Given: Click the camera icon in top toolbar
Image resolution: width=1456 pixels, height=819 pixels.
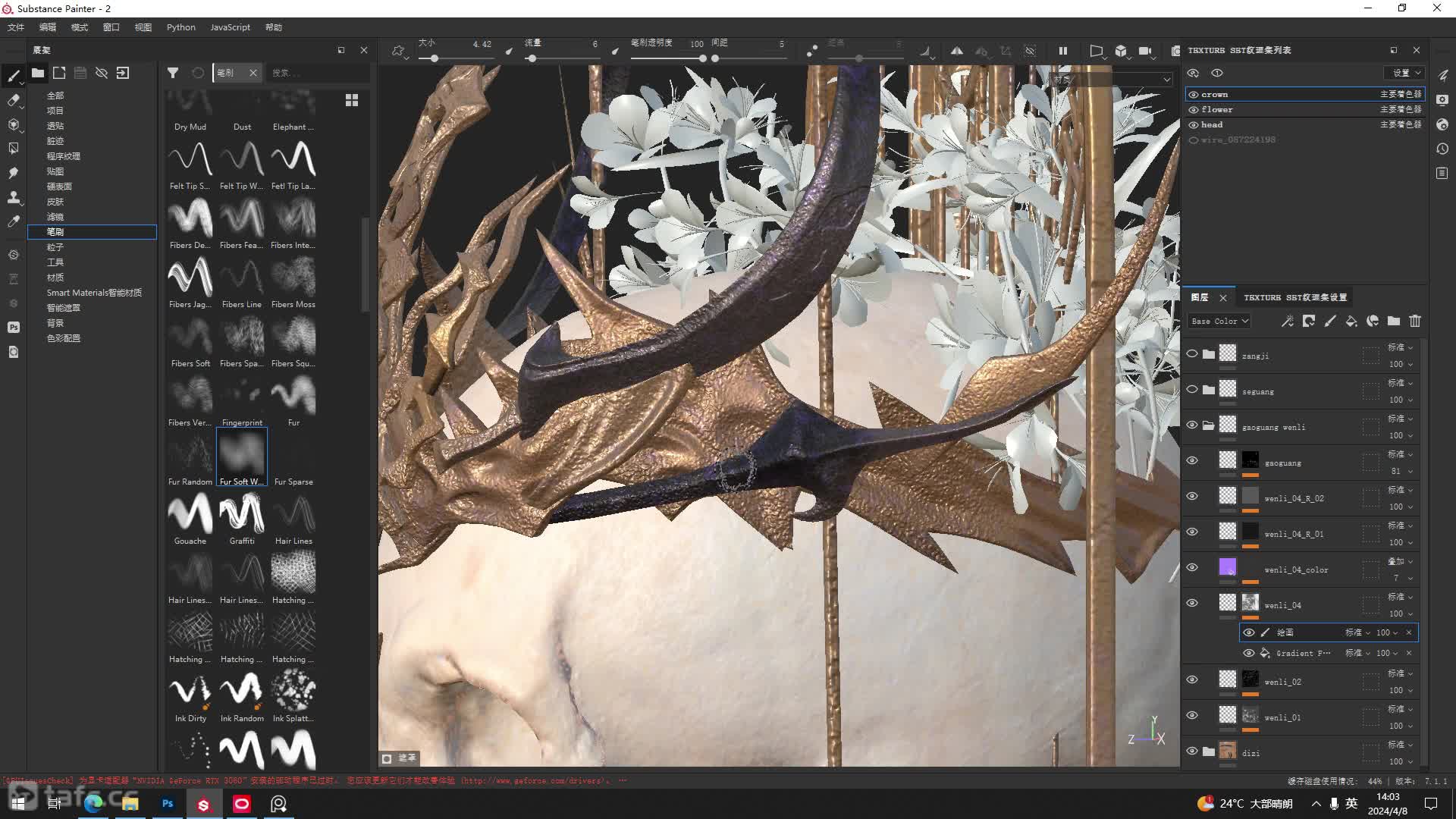Looking at the screenshot, I should click(x=1145, y=51).
